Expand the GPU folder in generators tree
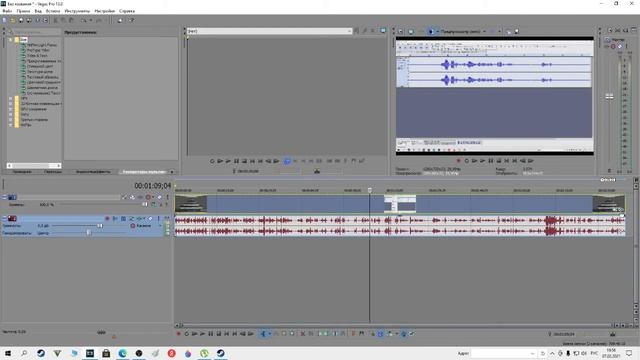This screenshot has height=360, width=640. 11,109
